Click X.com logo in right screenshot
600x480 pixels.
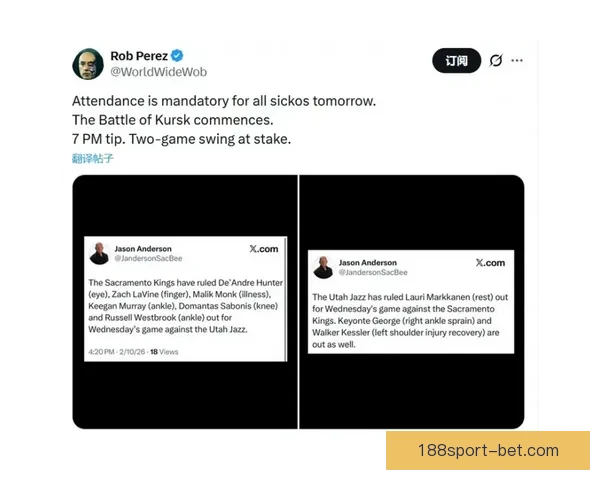point(490,263)
